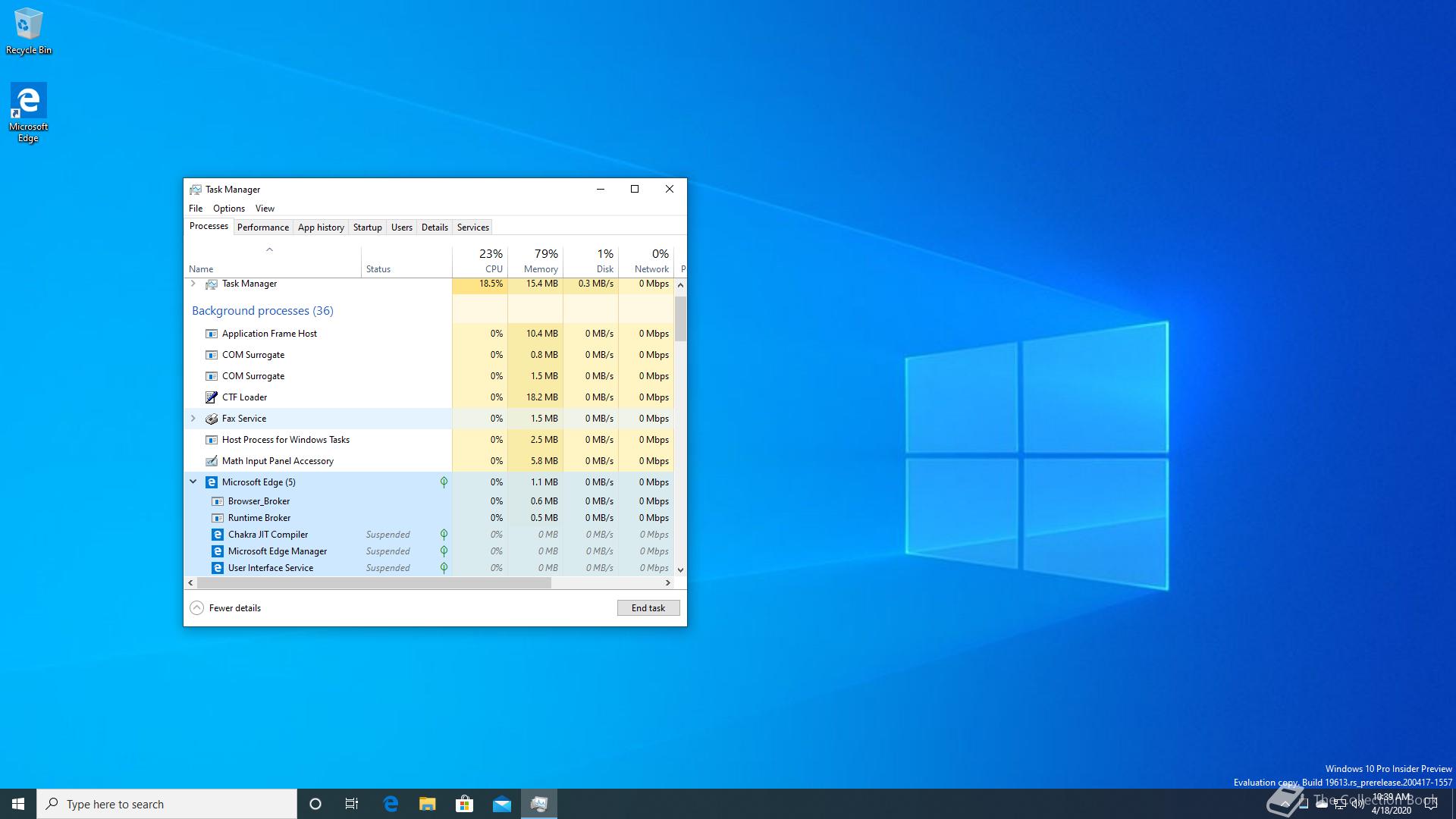Sort processes by the Name column
The width and height of the screenshot is (1456, 819).
point(273,262)
